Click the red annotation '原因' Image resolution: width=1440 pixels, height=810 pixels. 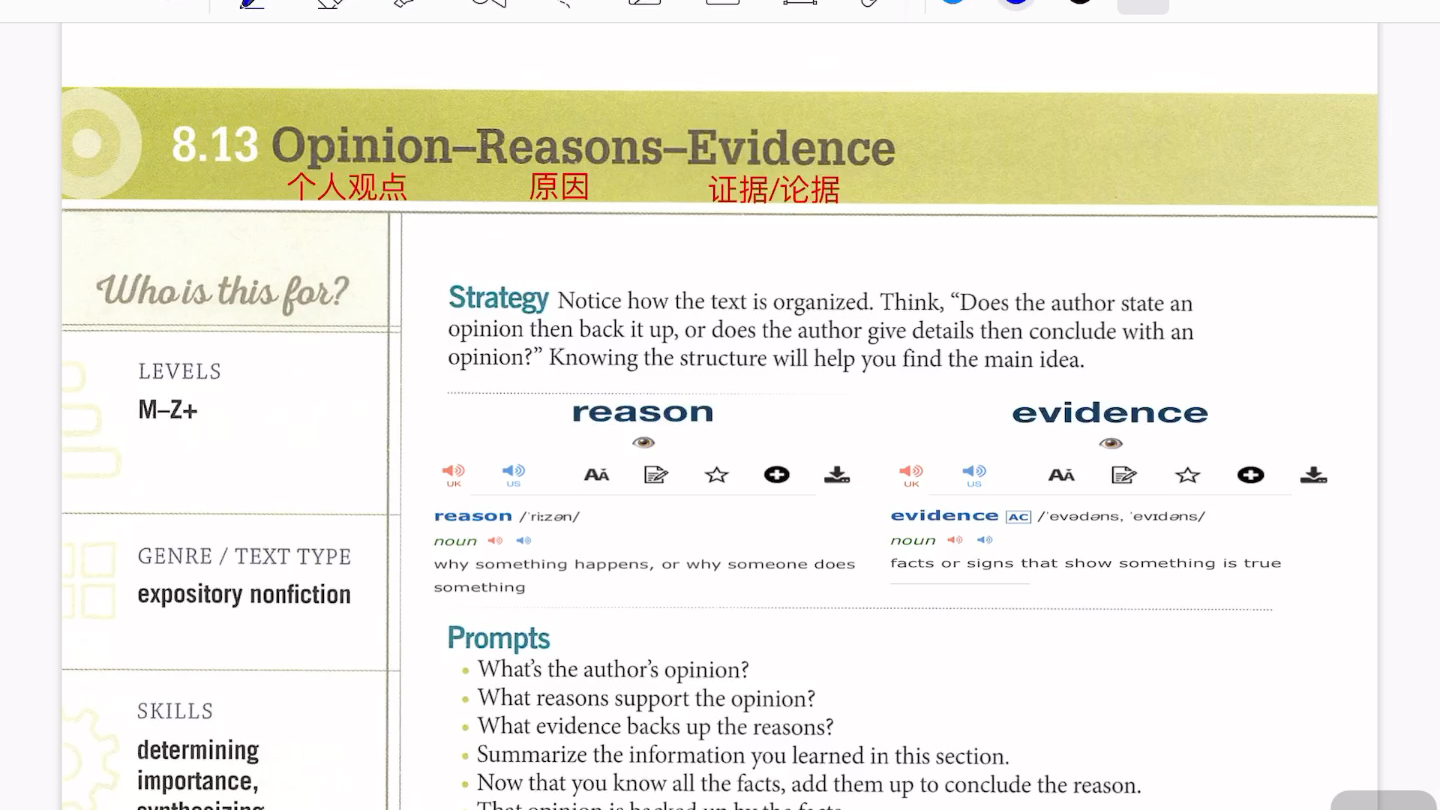pos(559,186)
